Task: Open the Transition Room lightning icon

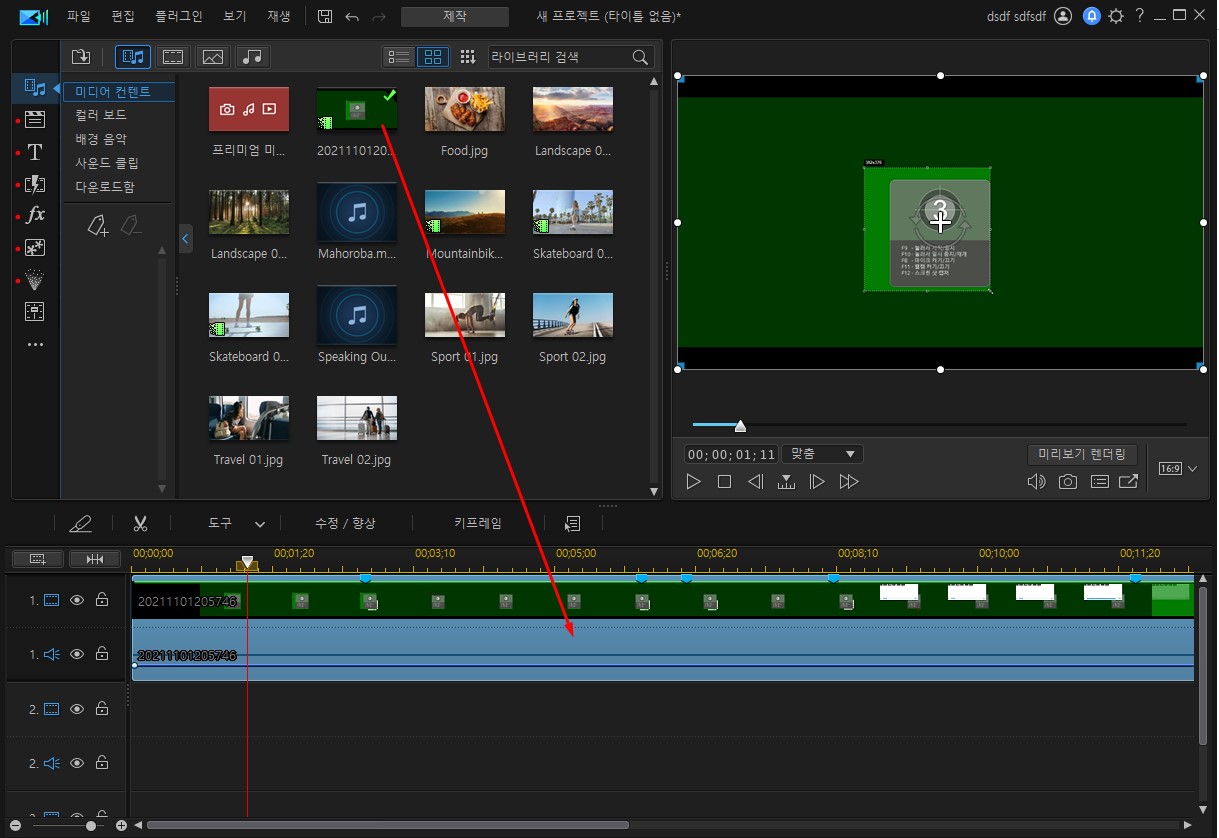Action: [35, 184]
